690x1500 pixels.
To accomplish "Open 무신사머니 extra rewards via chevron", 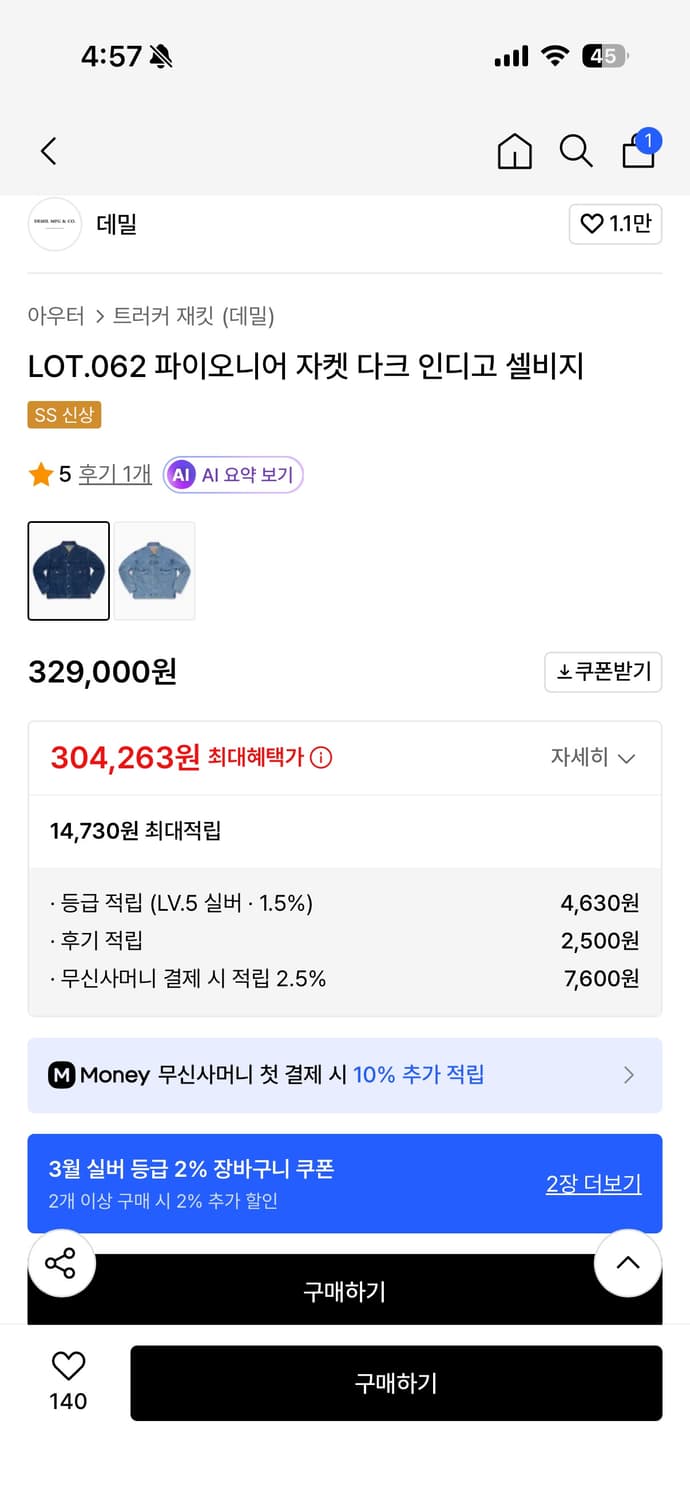I will (629, 1075).
